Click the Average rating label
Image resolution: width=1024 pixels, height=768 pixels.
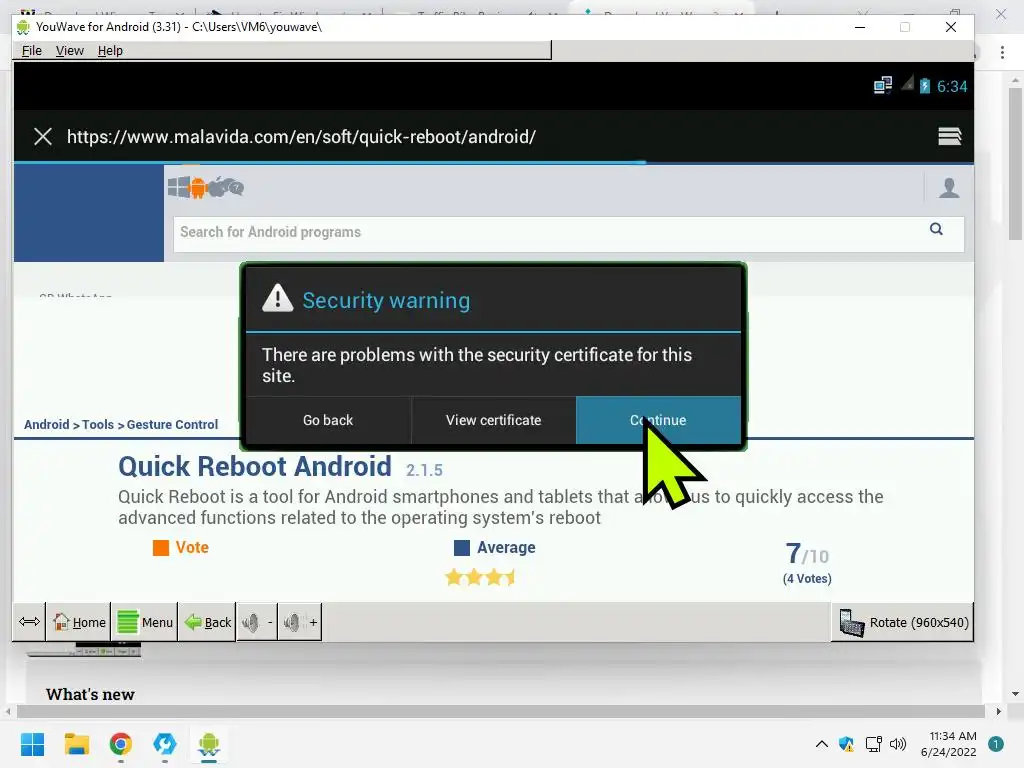click(x=506, y=547)
